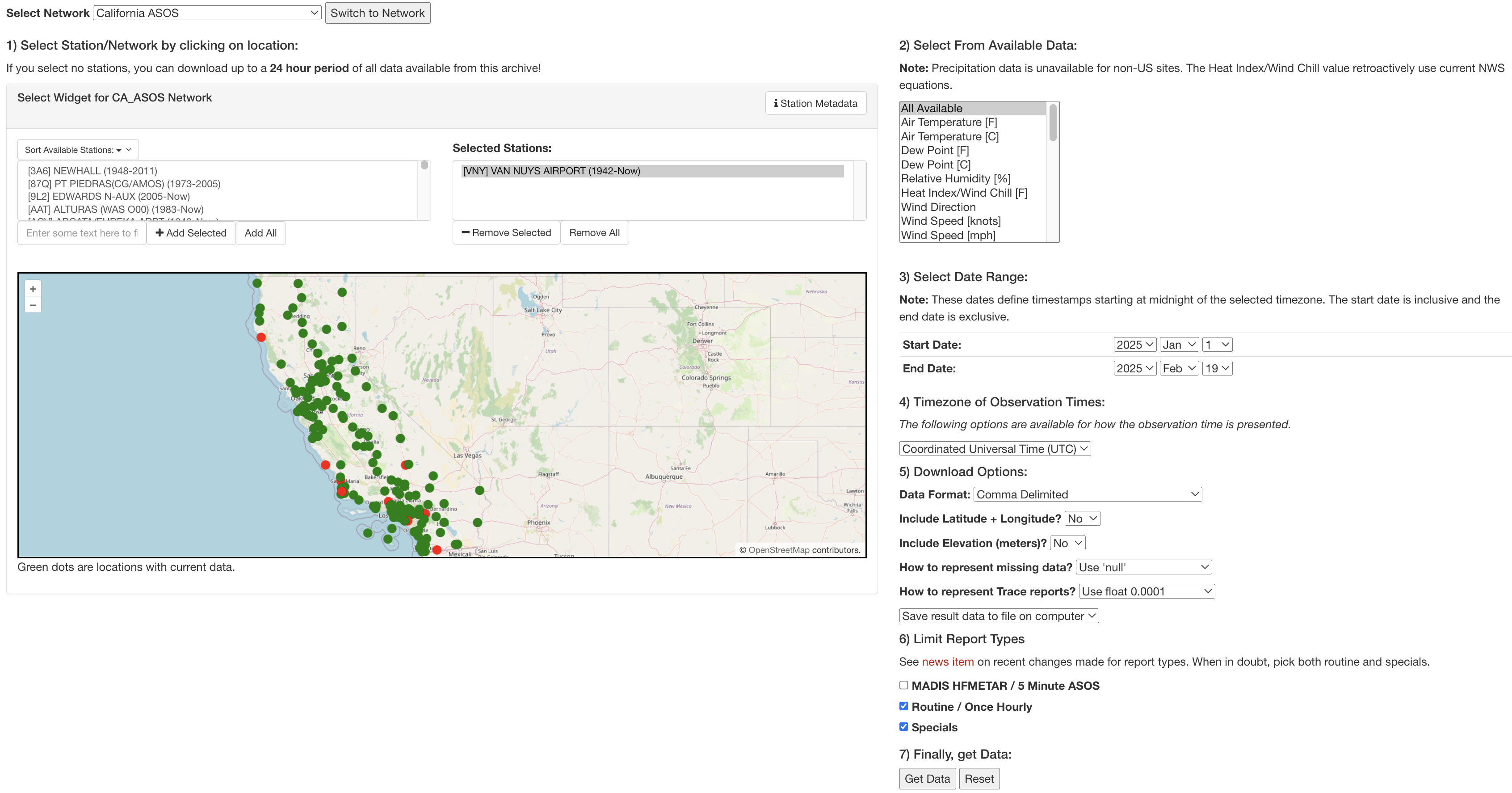Select Air Temperature [F] in data list

[949, 122]
